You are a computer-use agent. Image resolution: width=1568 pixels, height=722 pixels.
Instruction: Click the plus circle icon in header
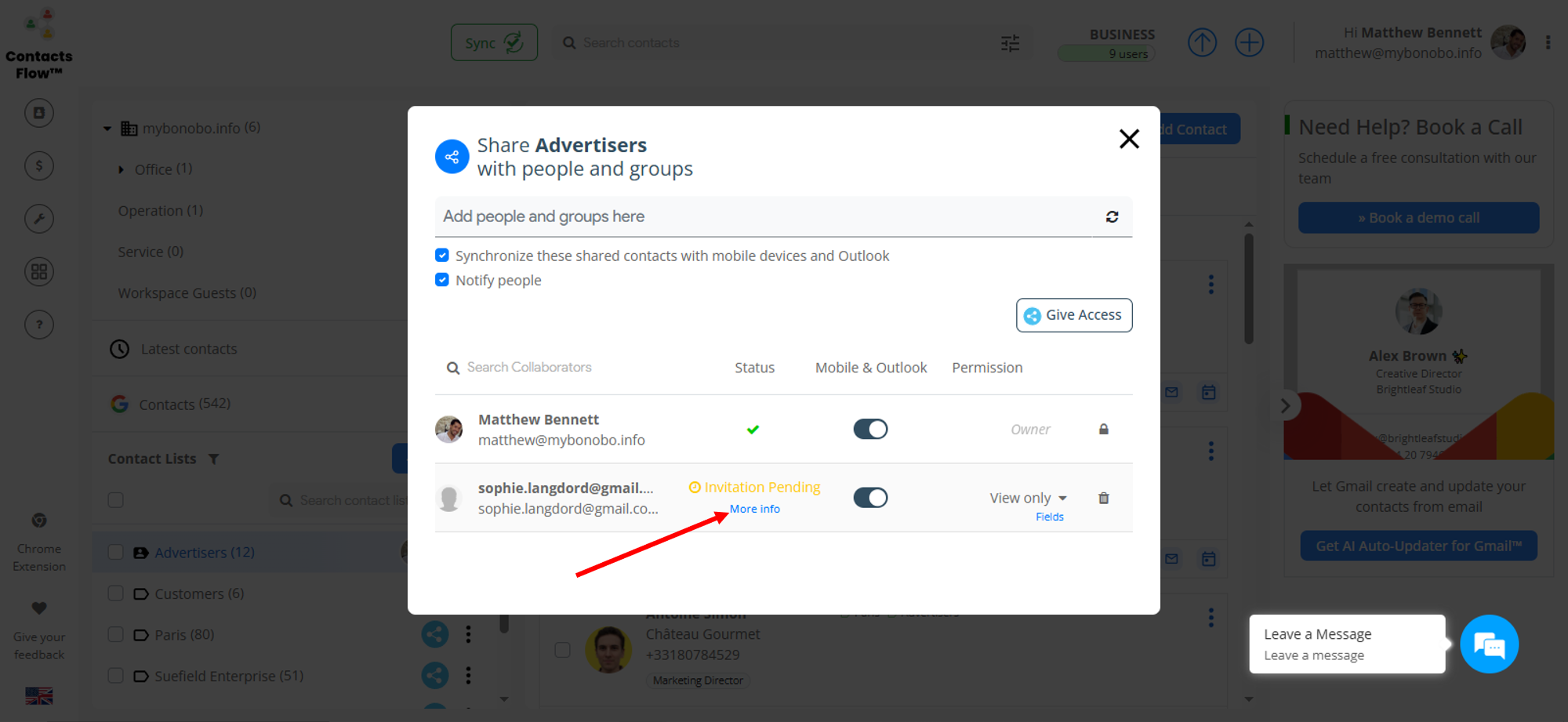[1250, 42]
